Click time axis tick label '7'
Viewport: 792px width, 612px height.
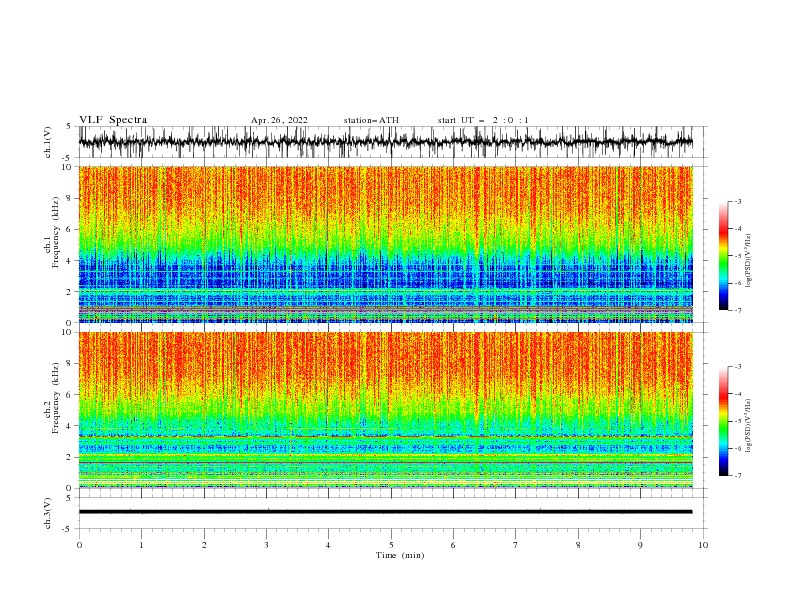[516, 545]
